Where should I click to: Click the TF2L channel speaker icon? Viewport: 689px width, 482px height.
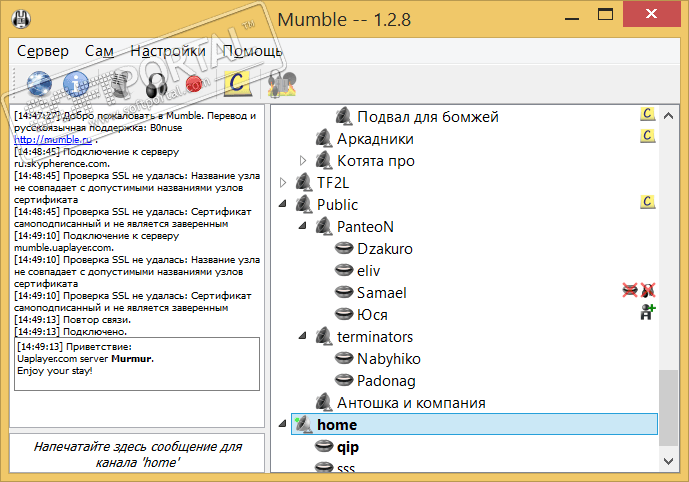click(x=304, y=182)
